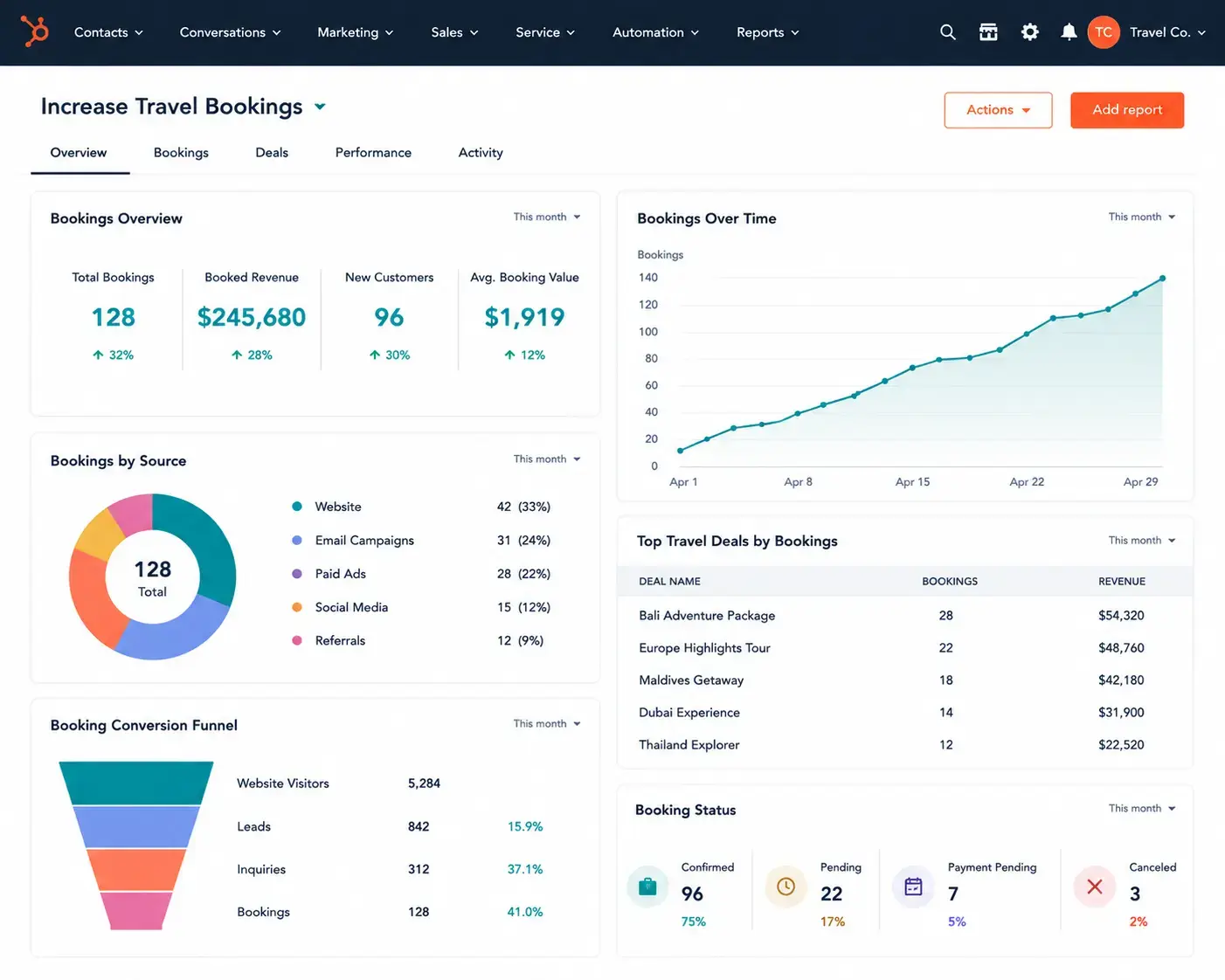The width and height of the screenshot is (1225, 980).
Task: Click the 128 Total donut center
Action: coord(153,579)
